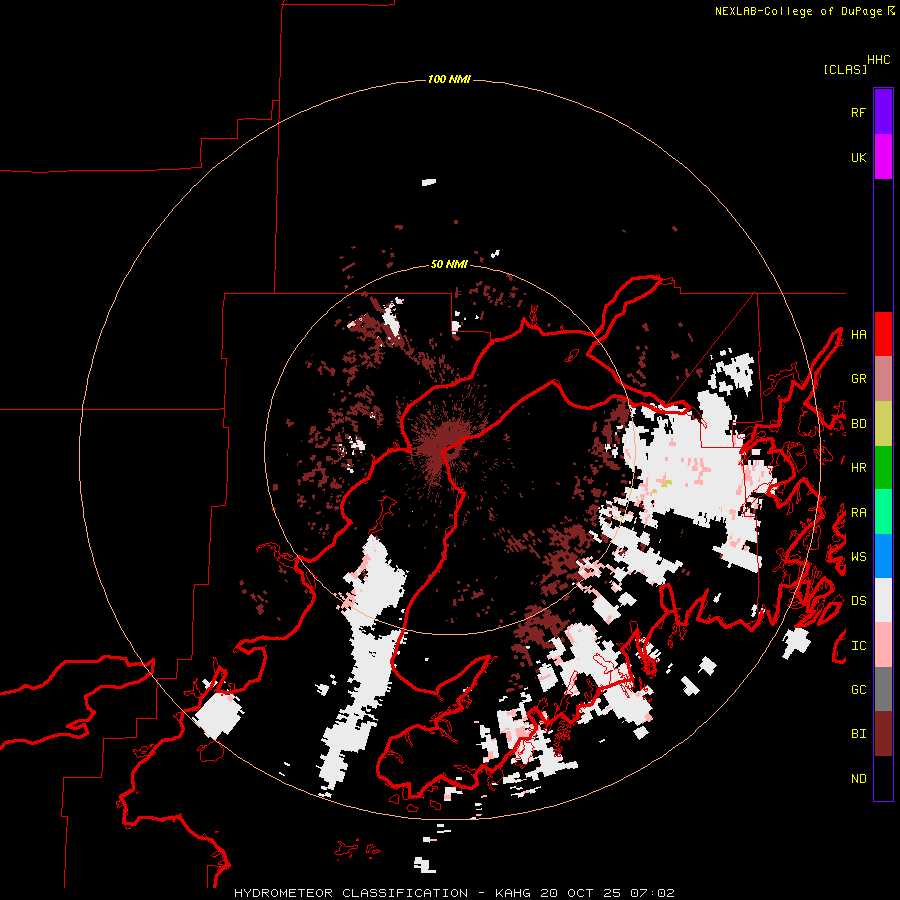The image size is (900, 900).
Task: Click the DS legend label
Action: click(x=859, y=601)
